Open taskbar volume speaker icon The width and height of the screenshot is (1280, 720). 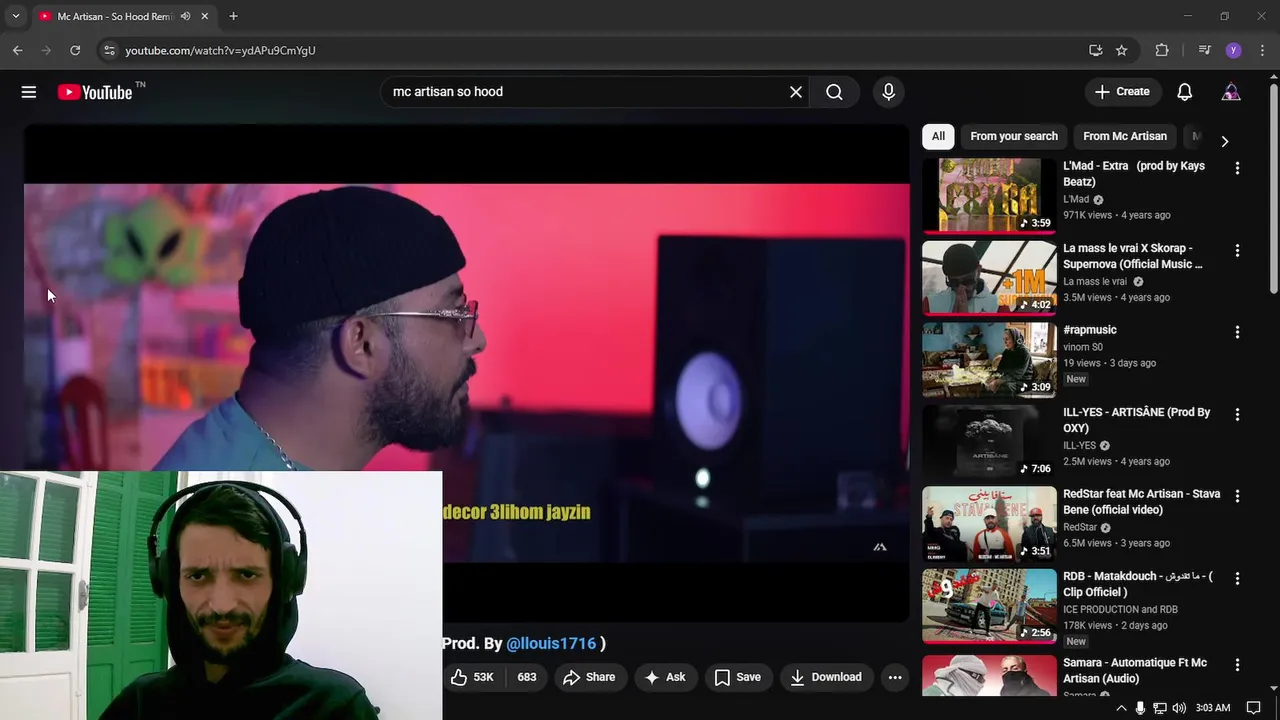pyautogui.click(x=1179, y=708)
